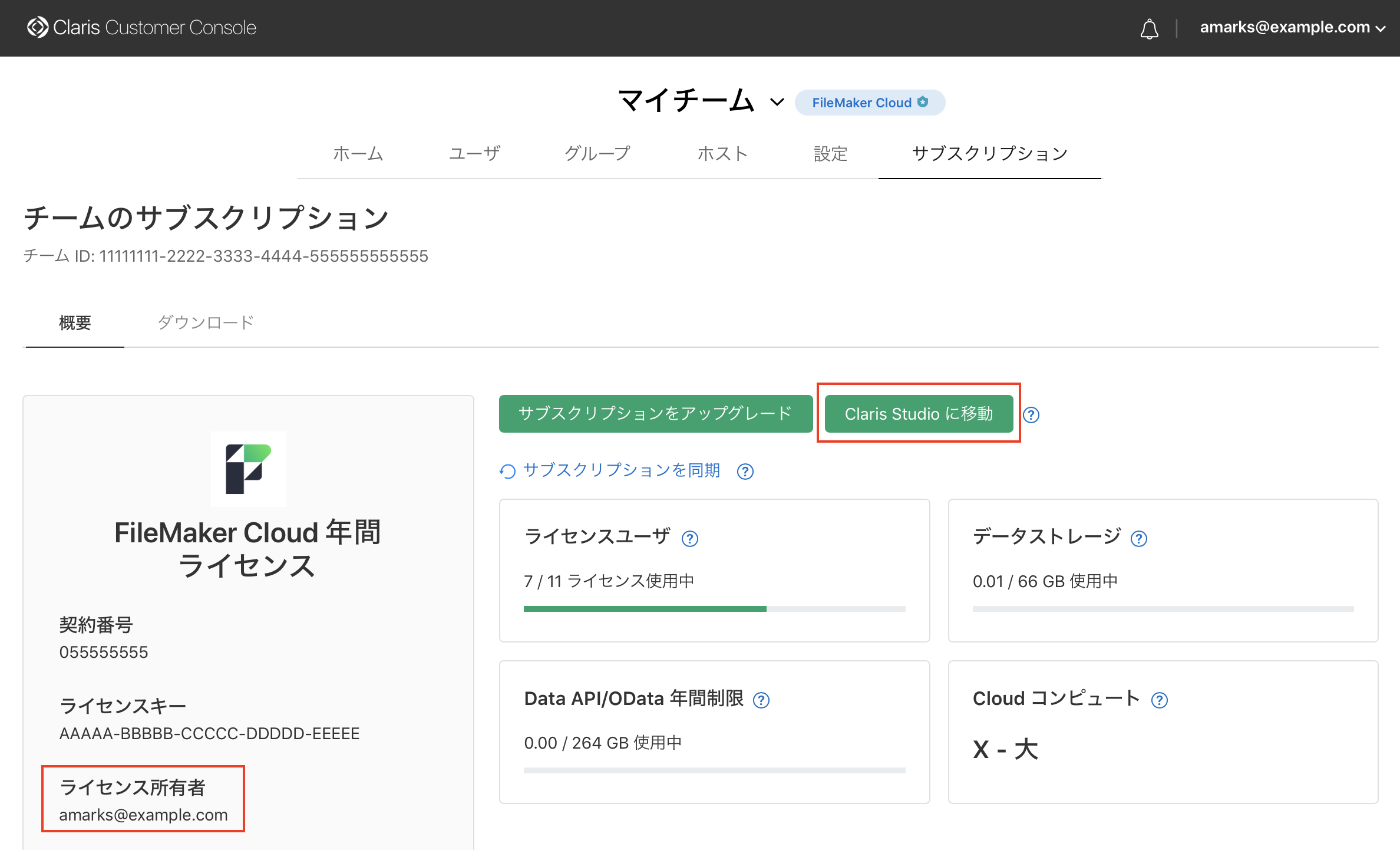Click the FileMaker Cloud badge
This screenshot has height=850, width=1400.
[870, 103]
